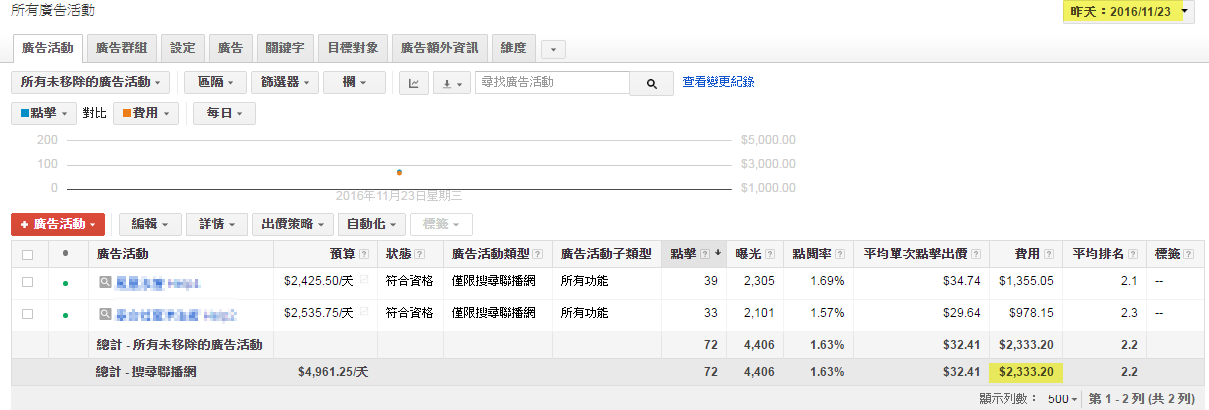Open the campaign link in $2,425.50 budget row
Image resolution: width=1209 pixels, height=410 pixels.
click(x=158, y=283)
